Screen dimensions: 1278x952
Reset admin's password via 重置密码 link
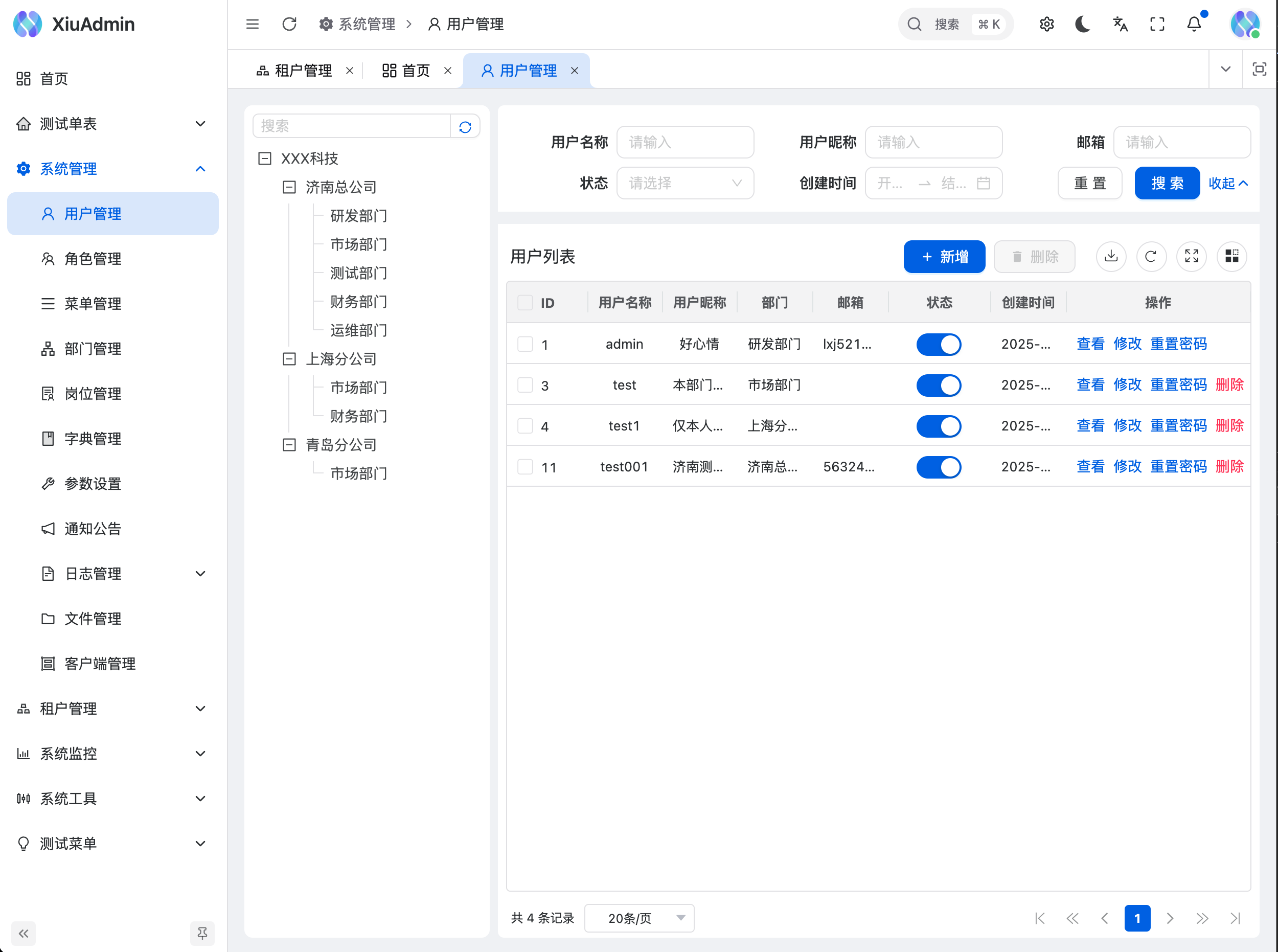pyautogui.click(x=1178, y=344)
